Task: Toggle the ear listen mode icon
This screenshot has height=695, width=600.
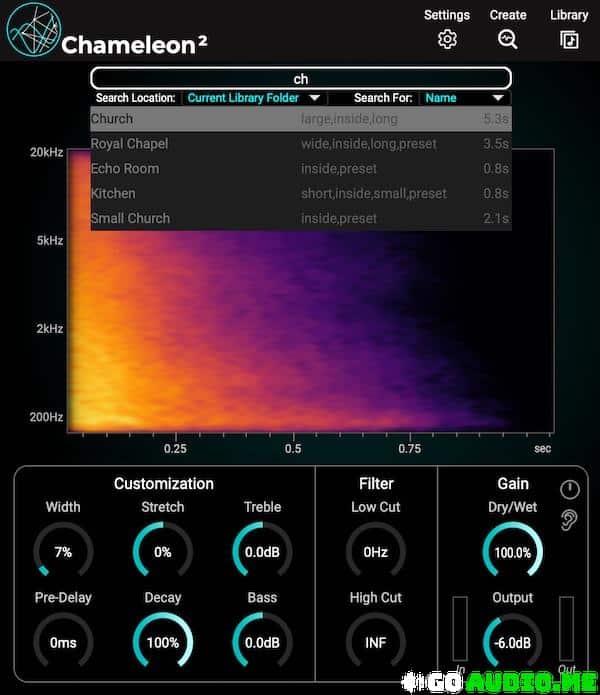Action: (569, 520)
